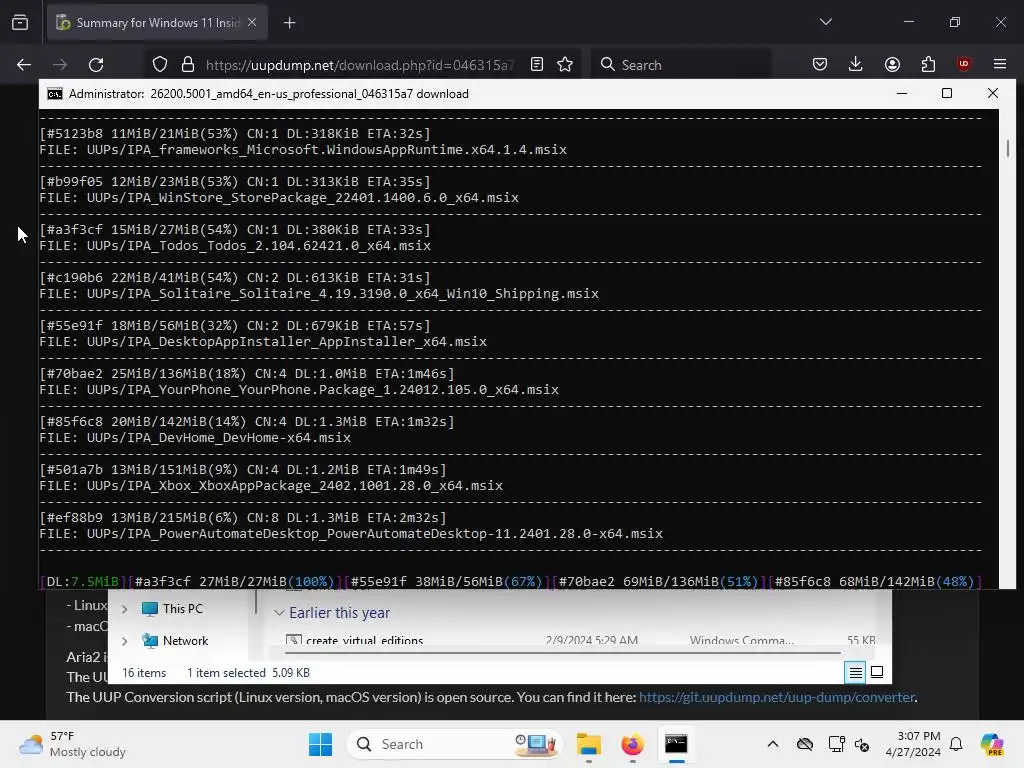Image resolution: width=1024 pixels, height=768 pixels.
Task: Click the DL:7.5MiB progress summary
Action: click(x=83, y=582)
